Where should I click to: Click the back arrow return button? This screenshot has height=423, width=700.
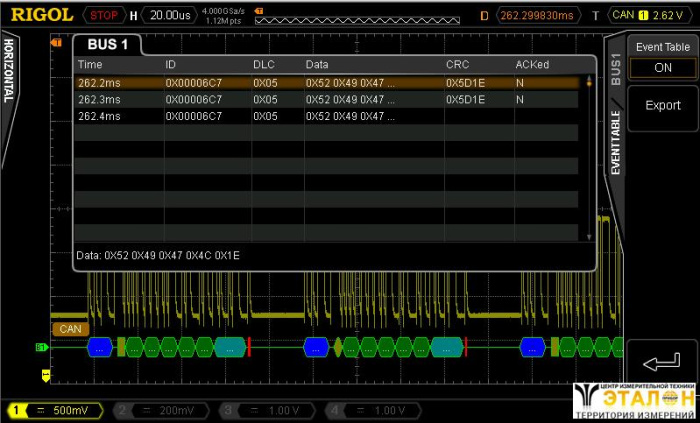coord(662,361)
